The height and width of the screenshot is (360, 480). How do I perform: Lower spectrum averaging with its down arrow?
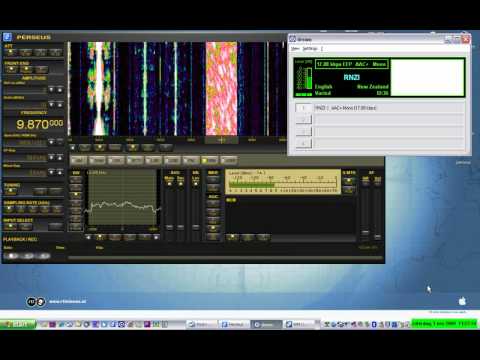[51, 157]
